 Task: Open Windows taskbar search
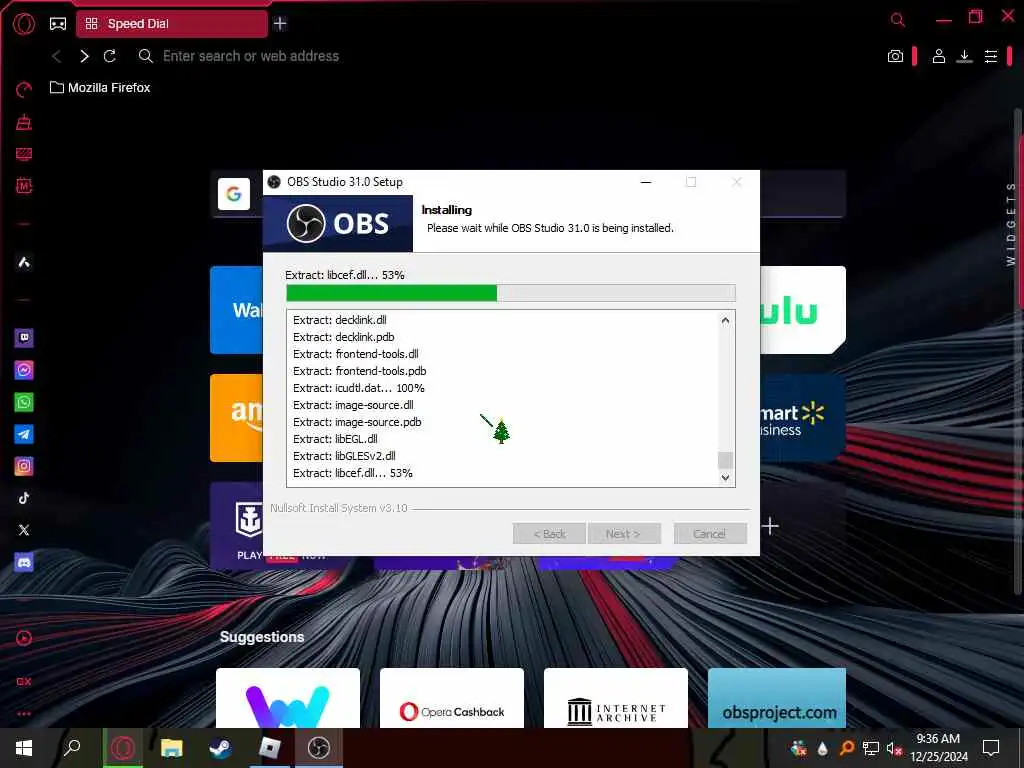72,748
